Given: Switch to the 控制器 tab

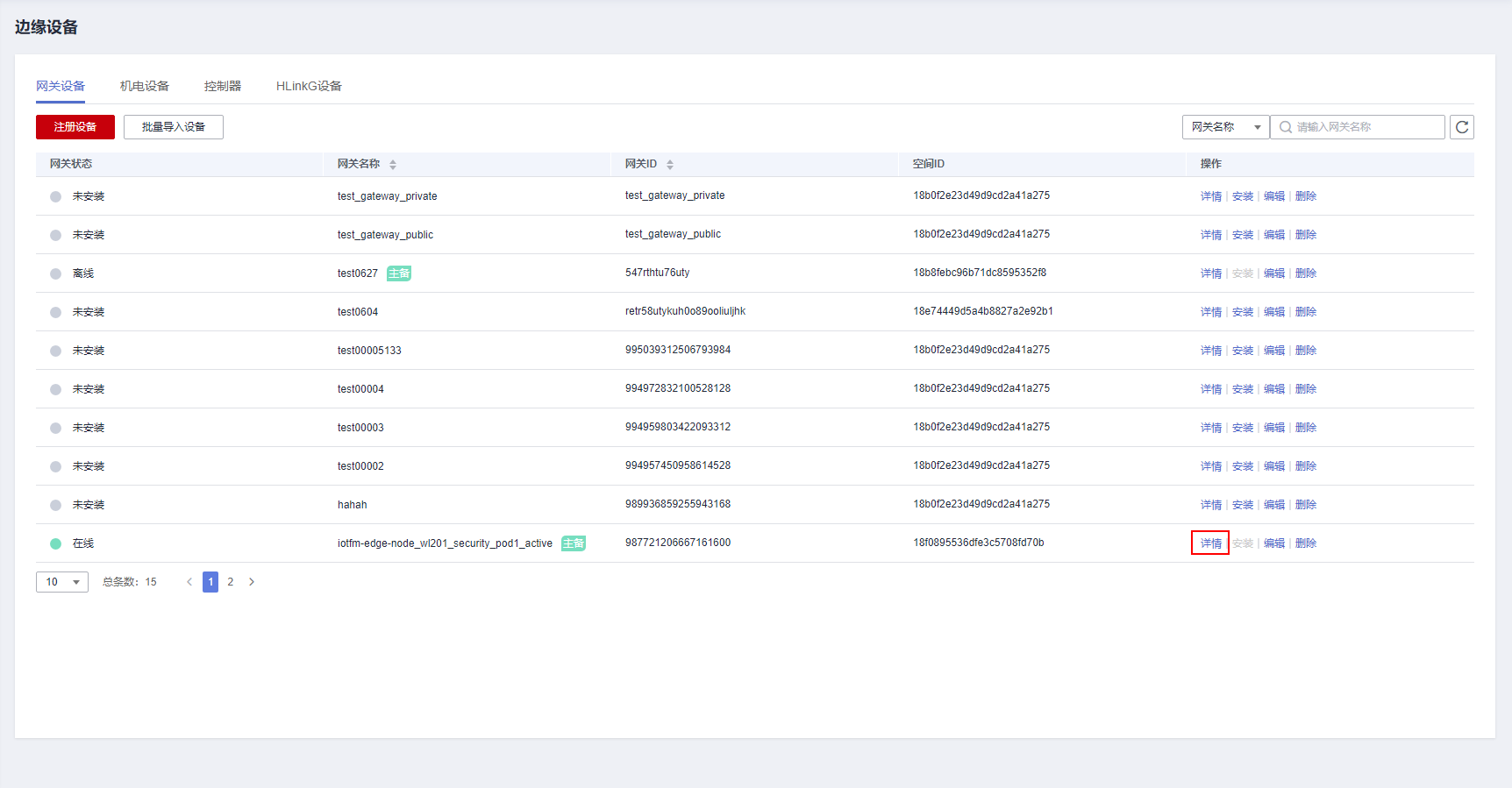Looking at the screenshot, I should [x=223, y=86].
